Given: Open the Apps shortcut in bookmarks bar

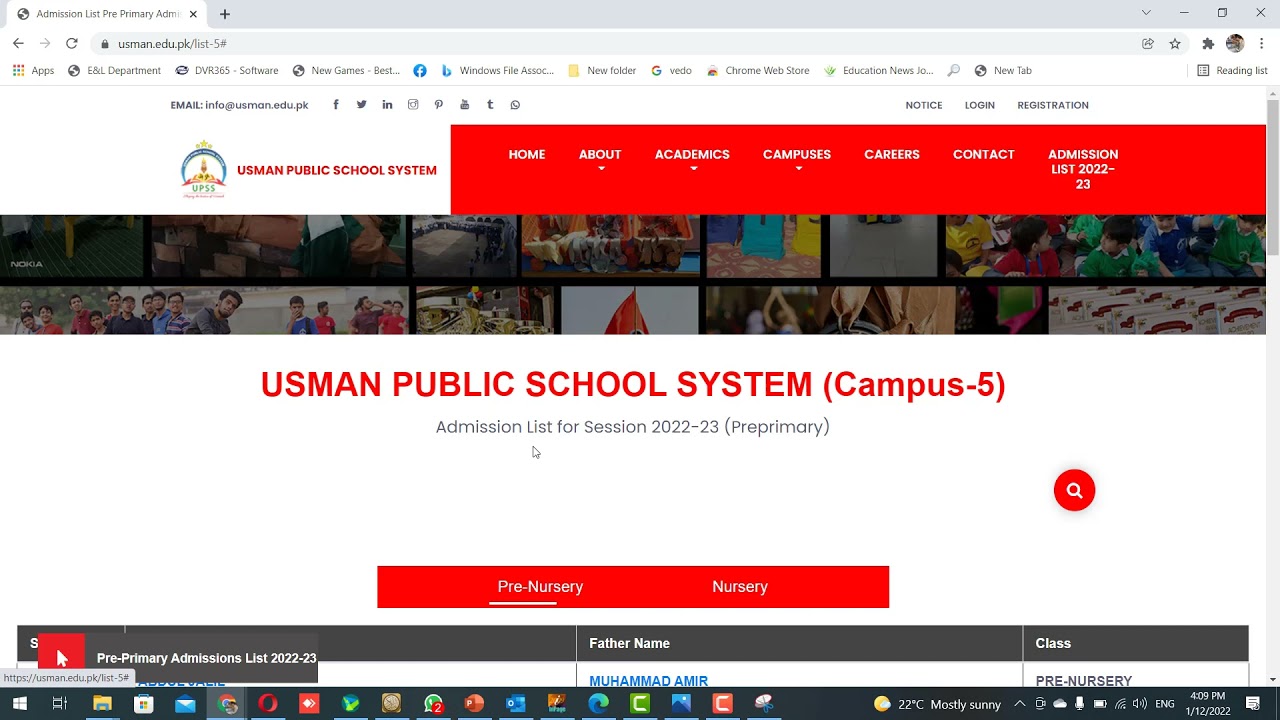Looking at the screenshot, I should click(x=33, y=71).
